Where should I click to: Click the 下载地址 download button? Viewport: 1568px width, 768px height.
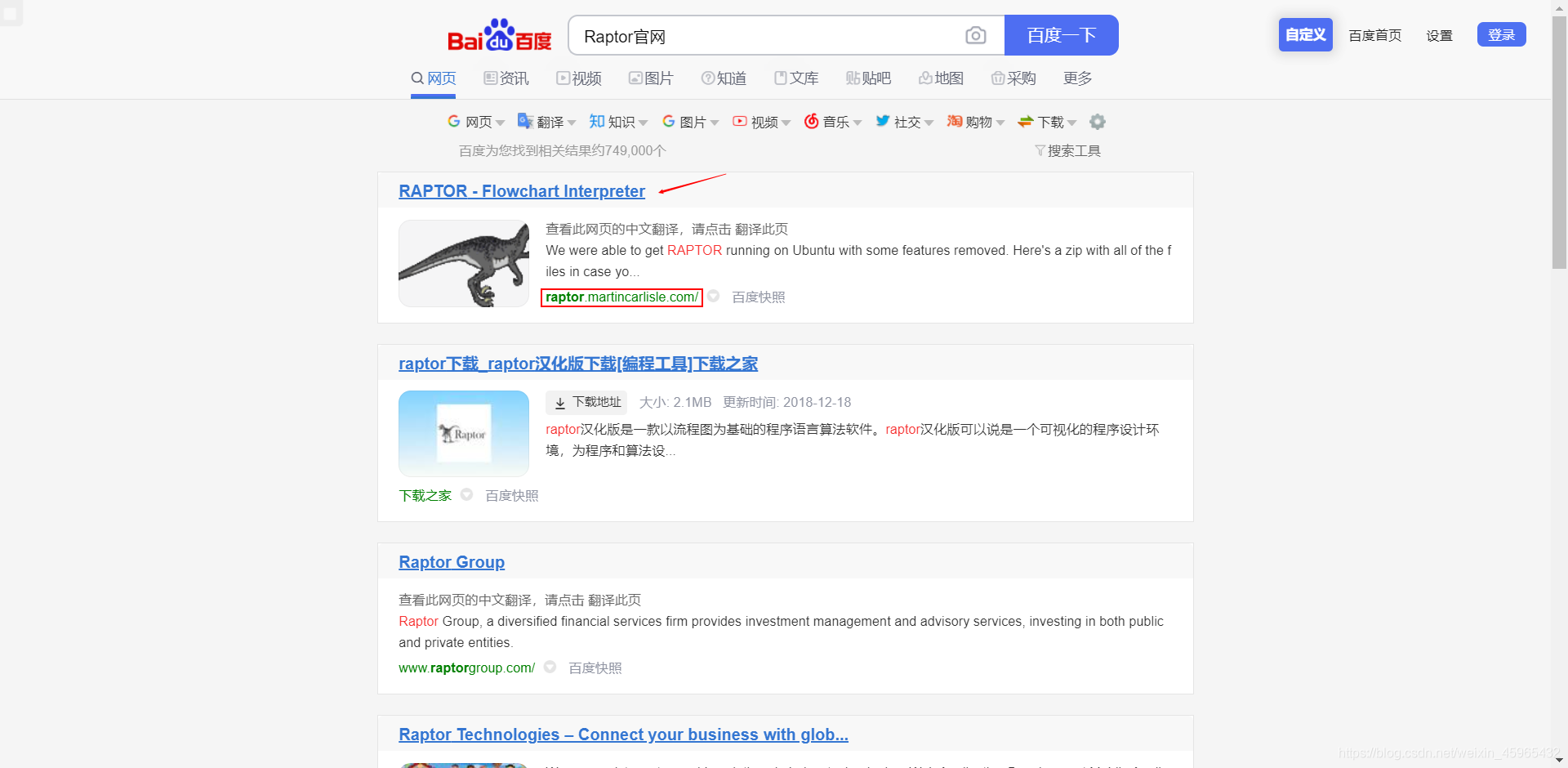coord(586,402)
